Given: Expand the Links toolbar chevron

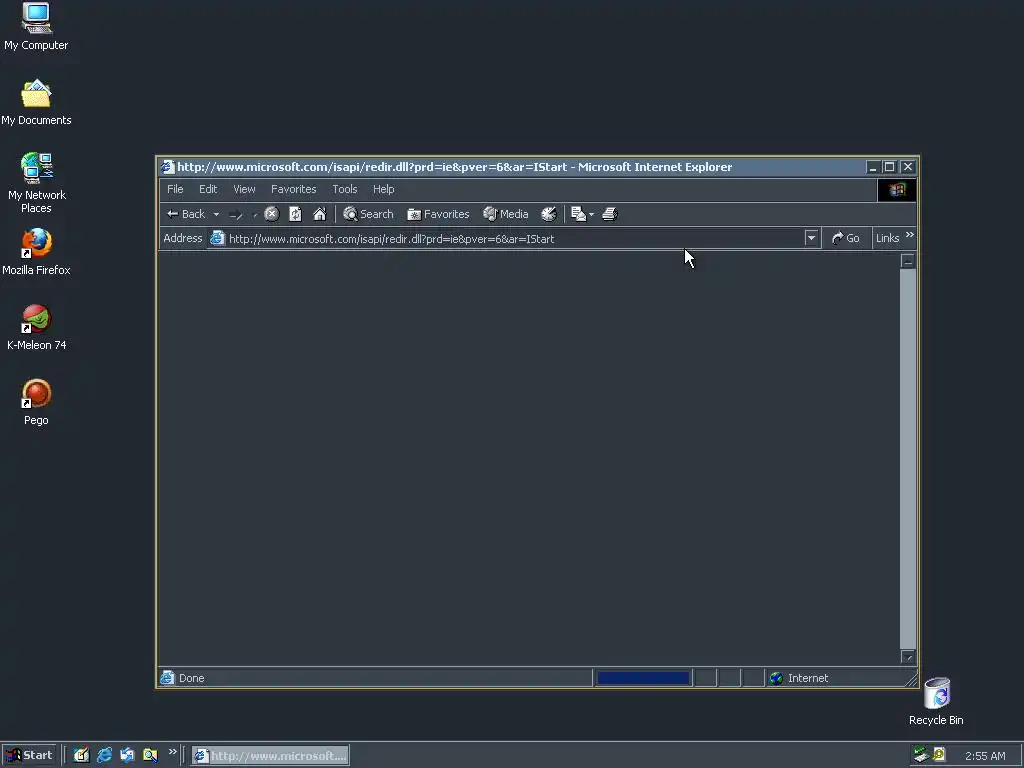Looking at the screenshot, I should 910,235.
